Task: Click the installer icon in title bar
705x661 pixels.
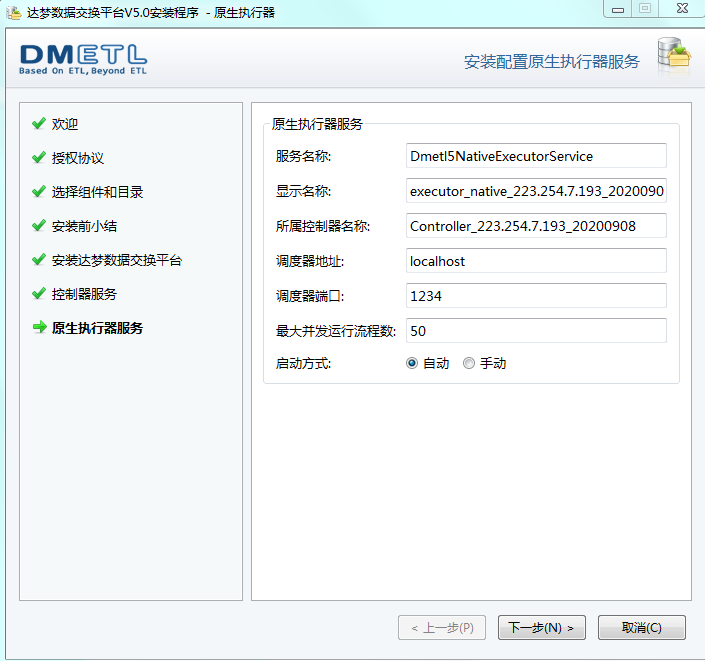Action: pos(14,13)
